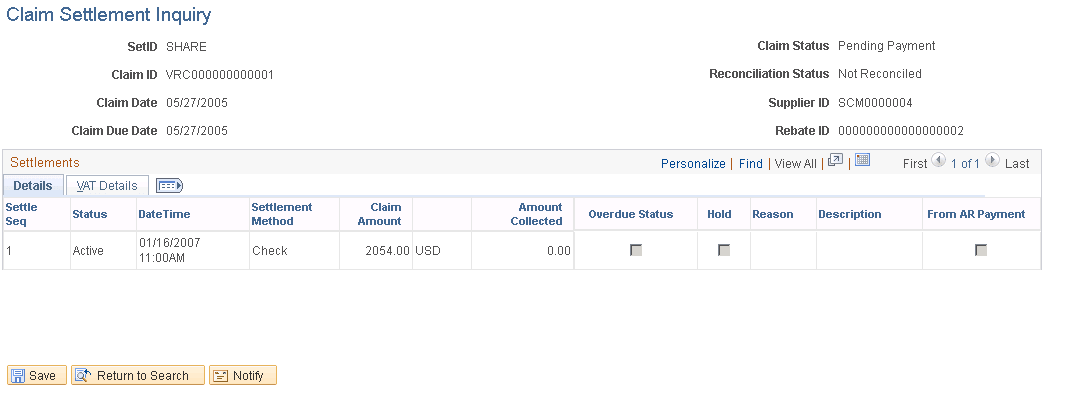Sort by From AR Payment column header
This screenshot has height=397, width=1075.
[976, 214]
